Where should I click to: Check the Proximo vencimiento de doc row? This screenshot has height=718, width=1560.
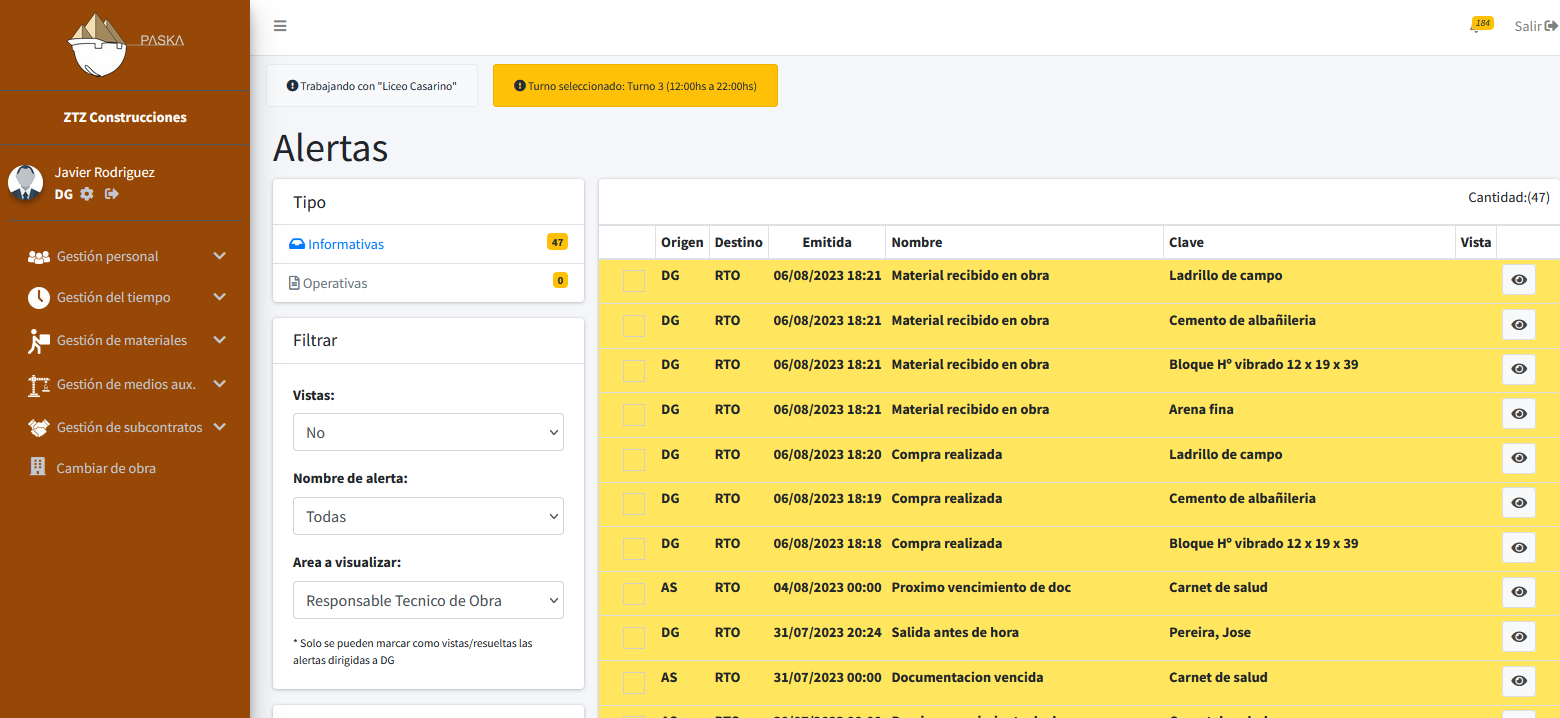634,593
